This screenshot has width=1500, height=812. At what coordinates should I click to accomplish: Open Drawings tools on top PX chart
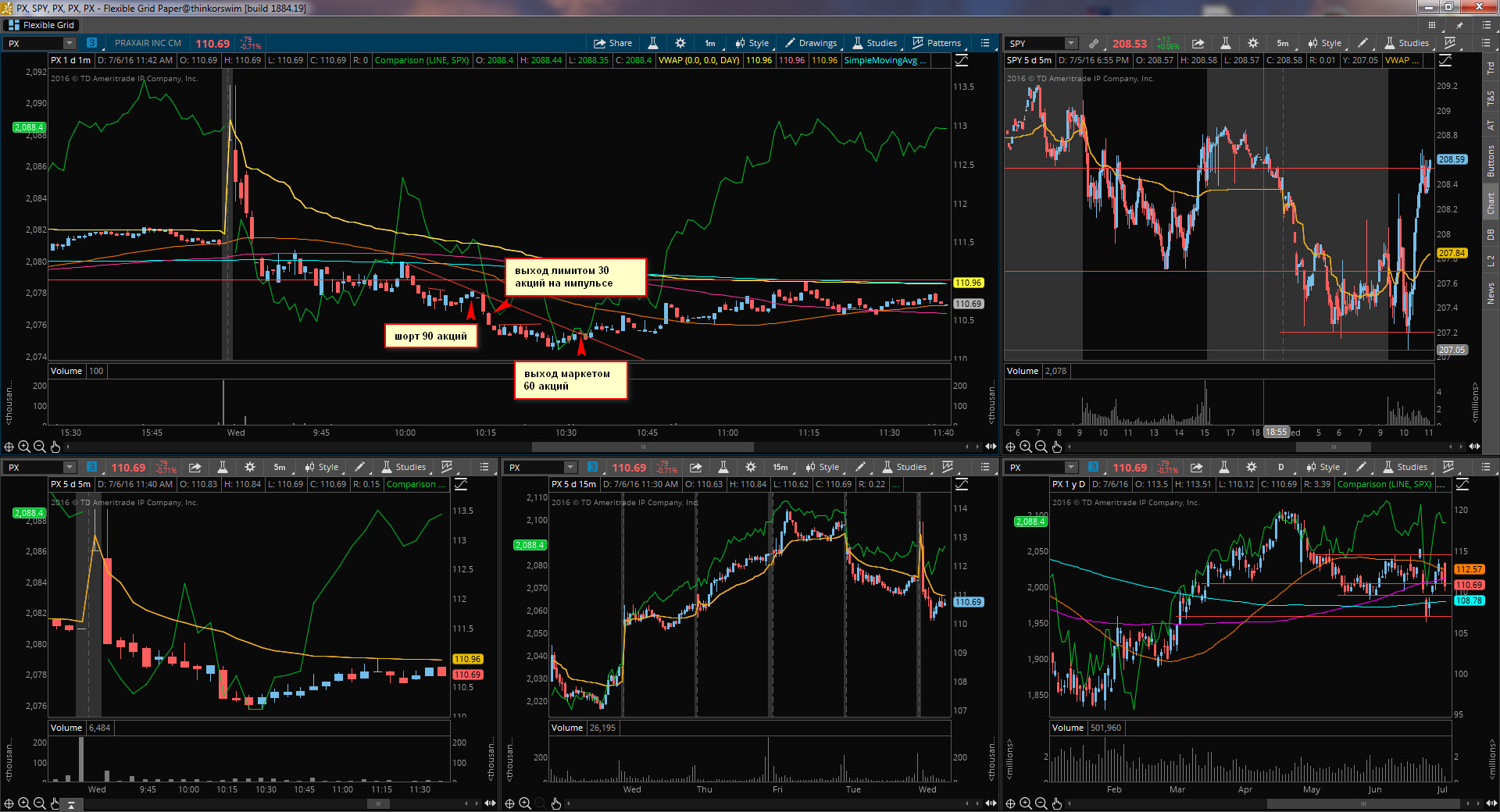click(x=810, y=43)
